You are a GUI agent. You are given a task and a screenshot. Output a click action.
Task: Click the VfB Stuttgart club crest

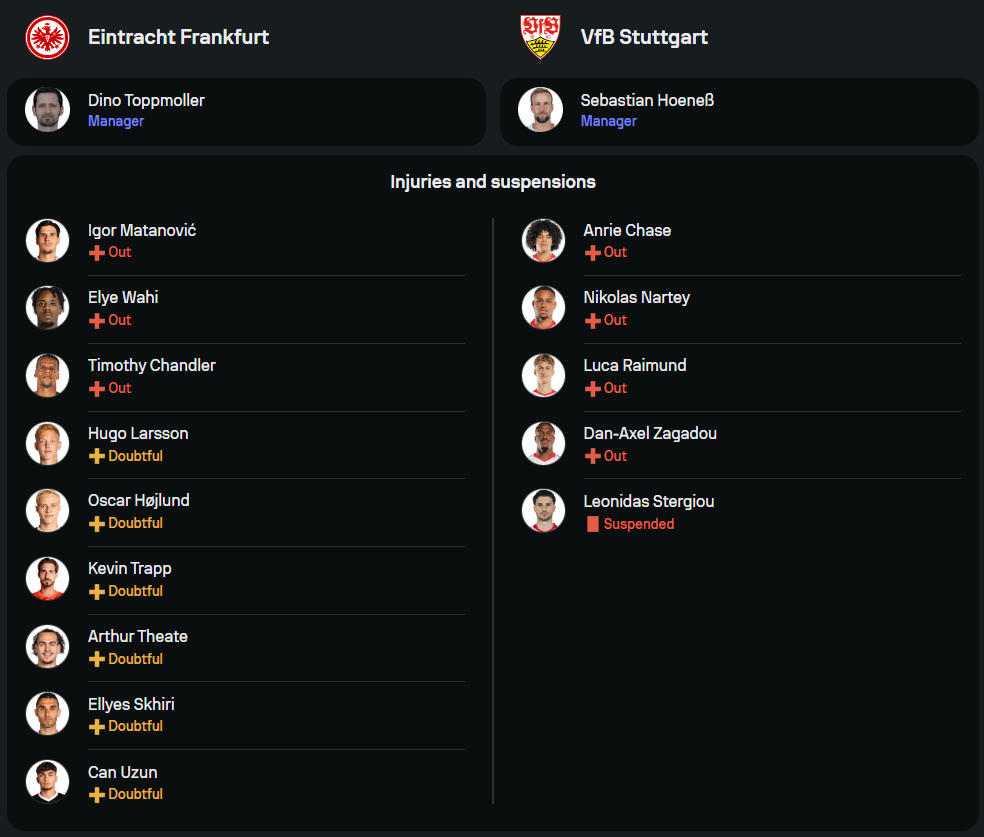[541, 37]
